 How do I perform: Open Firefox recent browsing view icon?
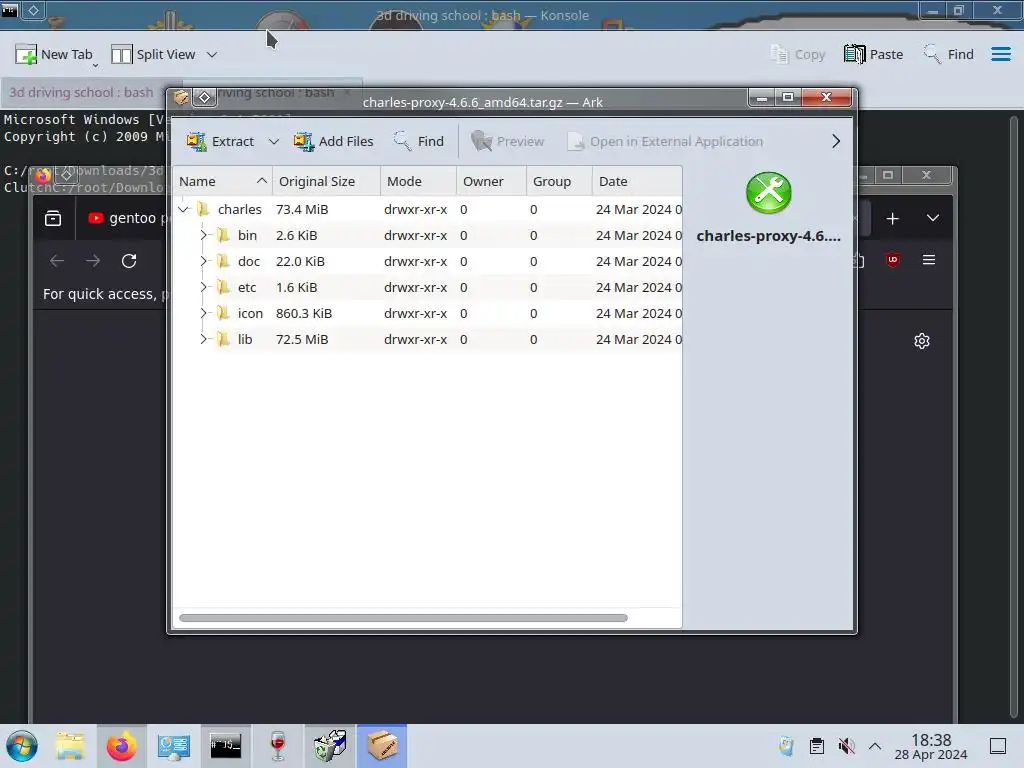pos(53,218)
